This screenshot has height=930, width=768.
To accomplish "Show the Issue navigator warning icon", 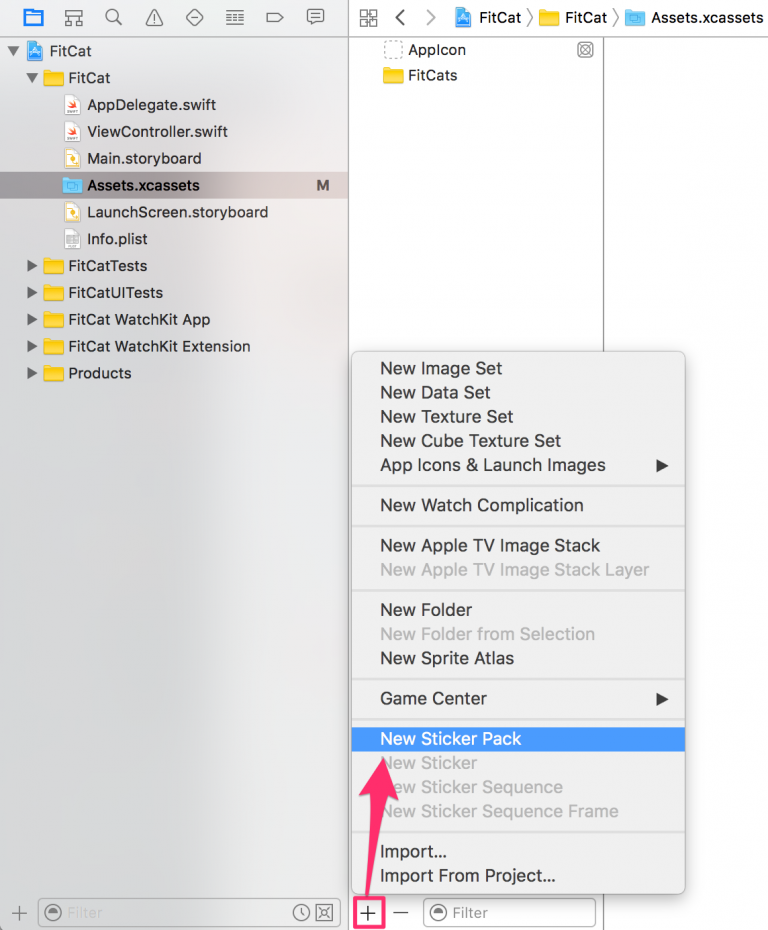I will click(x=154, y=17).
